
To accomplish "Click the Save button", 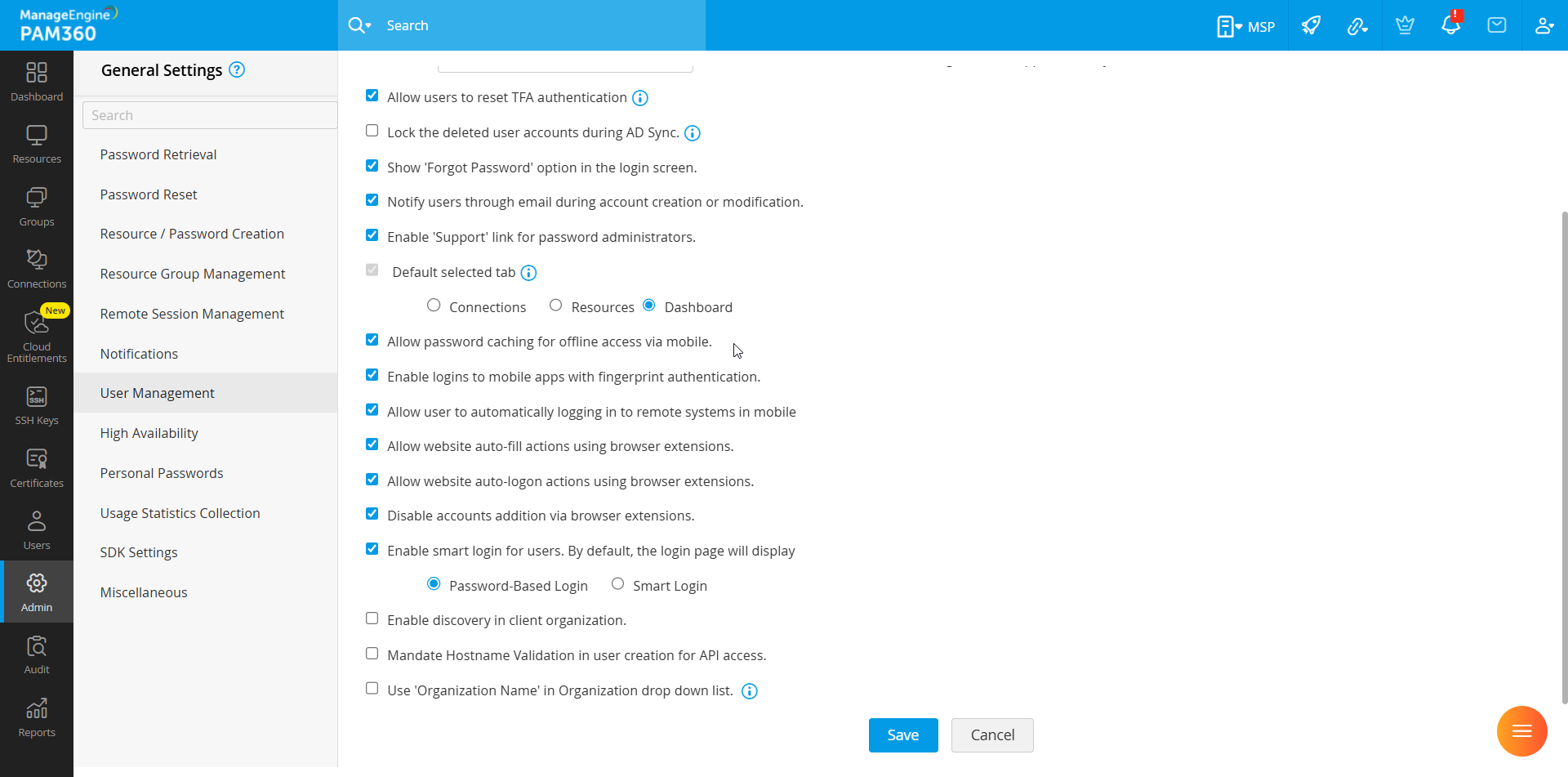I will pyautogui.click(x=902, y=735).
